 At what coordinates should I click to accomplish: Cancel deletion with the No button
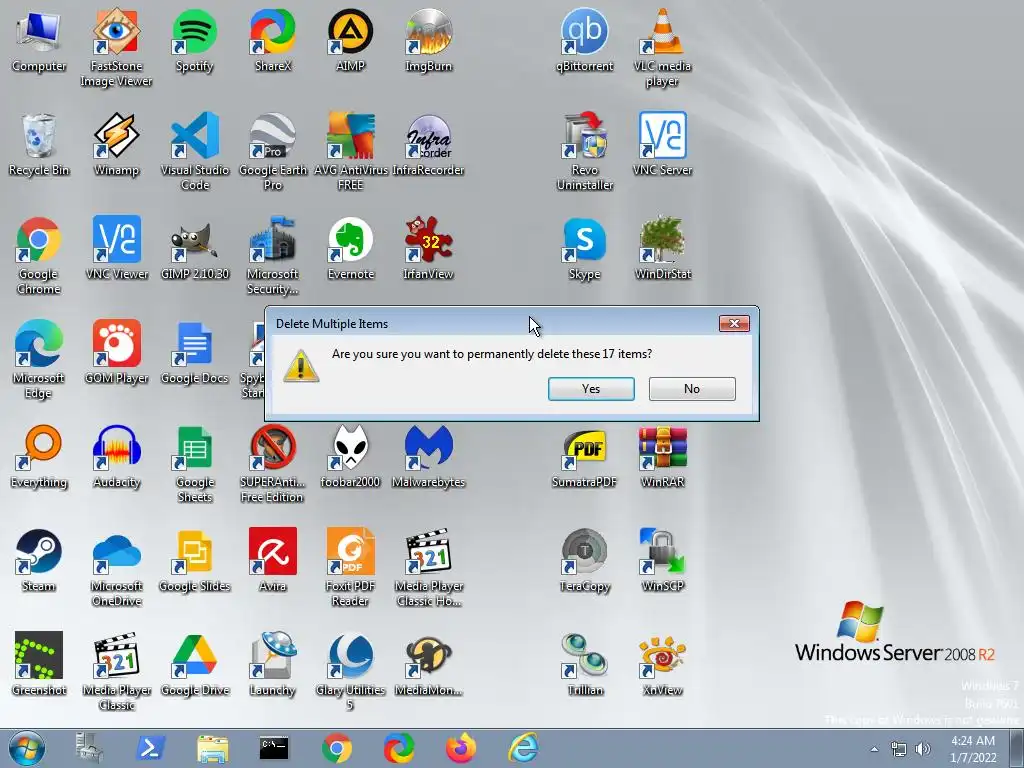(692, 389)
